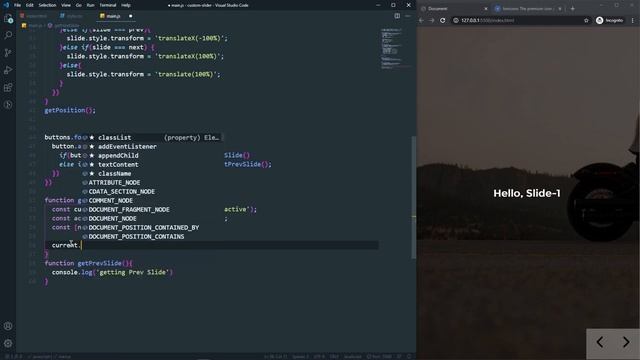Click the Chrome reload button
The image size is (640, 360).
pos(442,20)
